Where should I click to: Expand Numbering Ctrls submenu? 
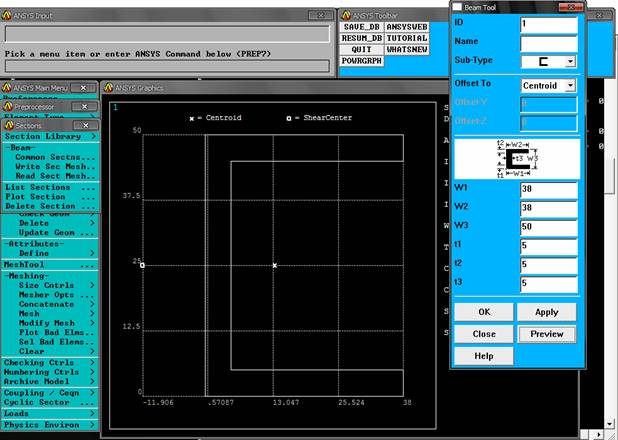50,372
